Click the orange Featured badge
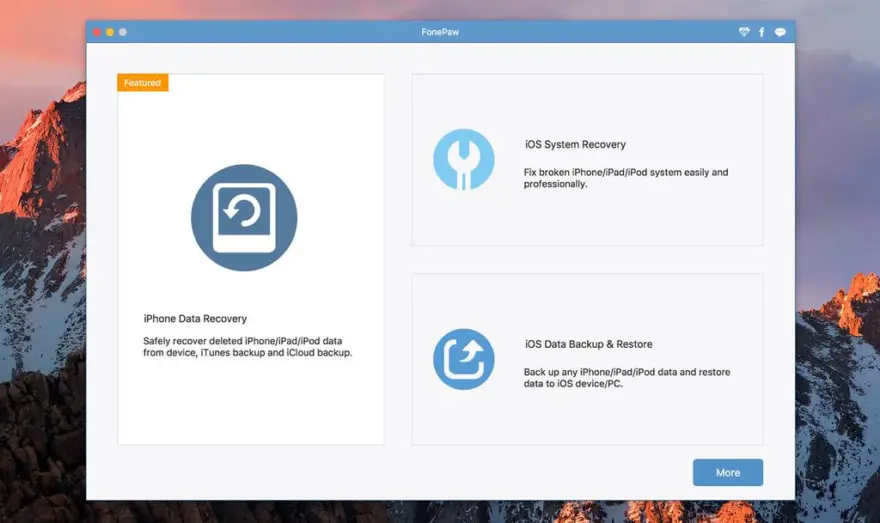This screenshot has width=880, height=523. (x=143, y=82)
